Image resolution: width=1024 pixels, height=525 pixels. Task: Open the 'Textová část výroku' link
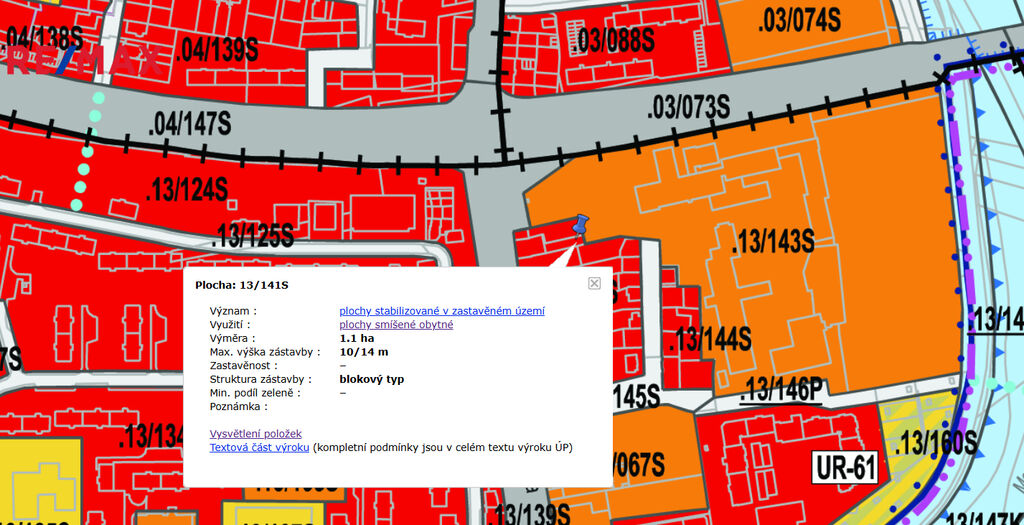click(259, 447)
